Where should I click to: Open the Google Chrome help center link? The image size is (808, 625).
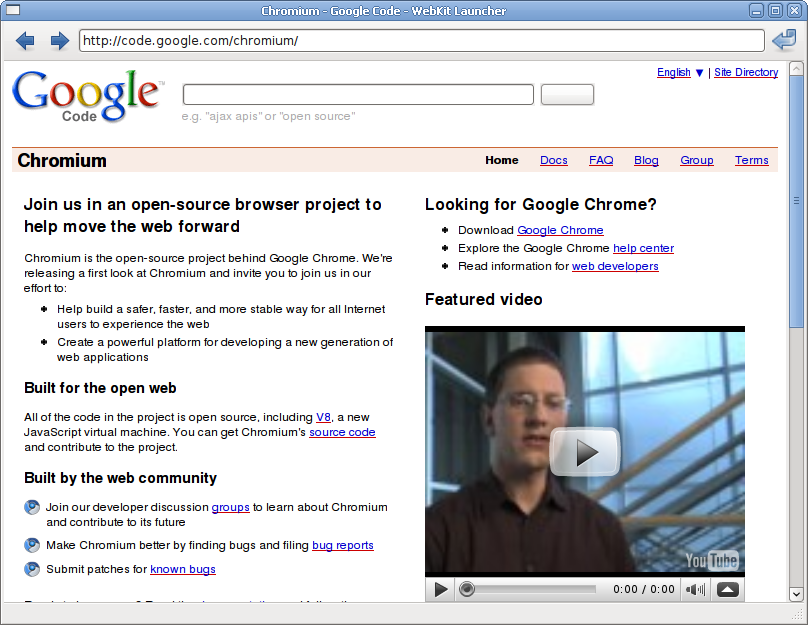(x=643, y=248)
